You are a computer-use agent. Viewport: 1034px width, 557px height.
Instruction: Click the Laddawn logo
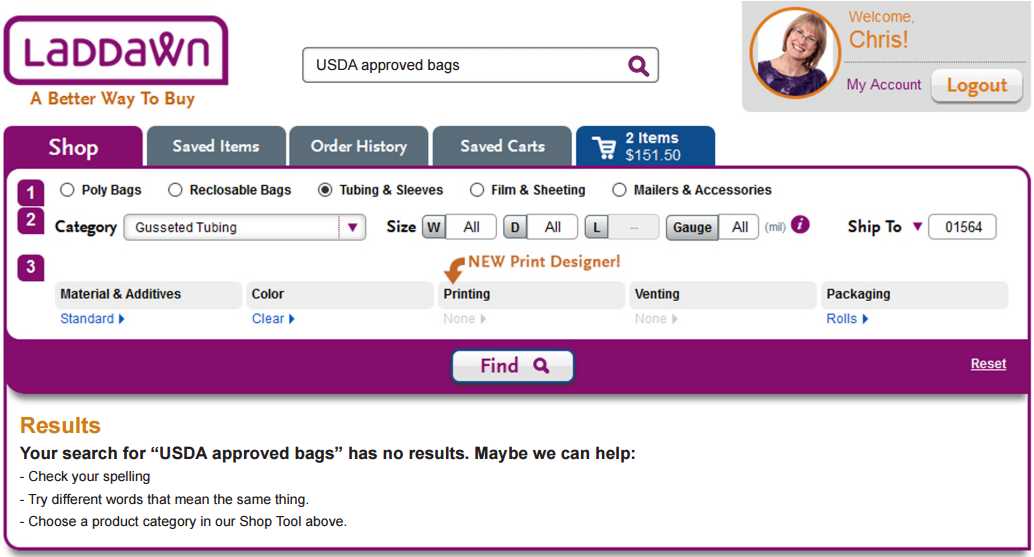tap(116, 51)
